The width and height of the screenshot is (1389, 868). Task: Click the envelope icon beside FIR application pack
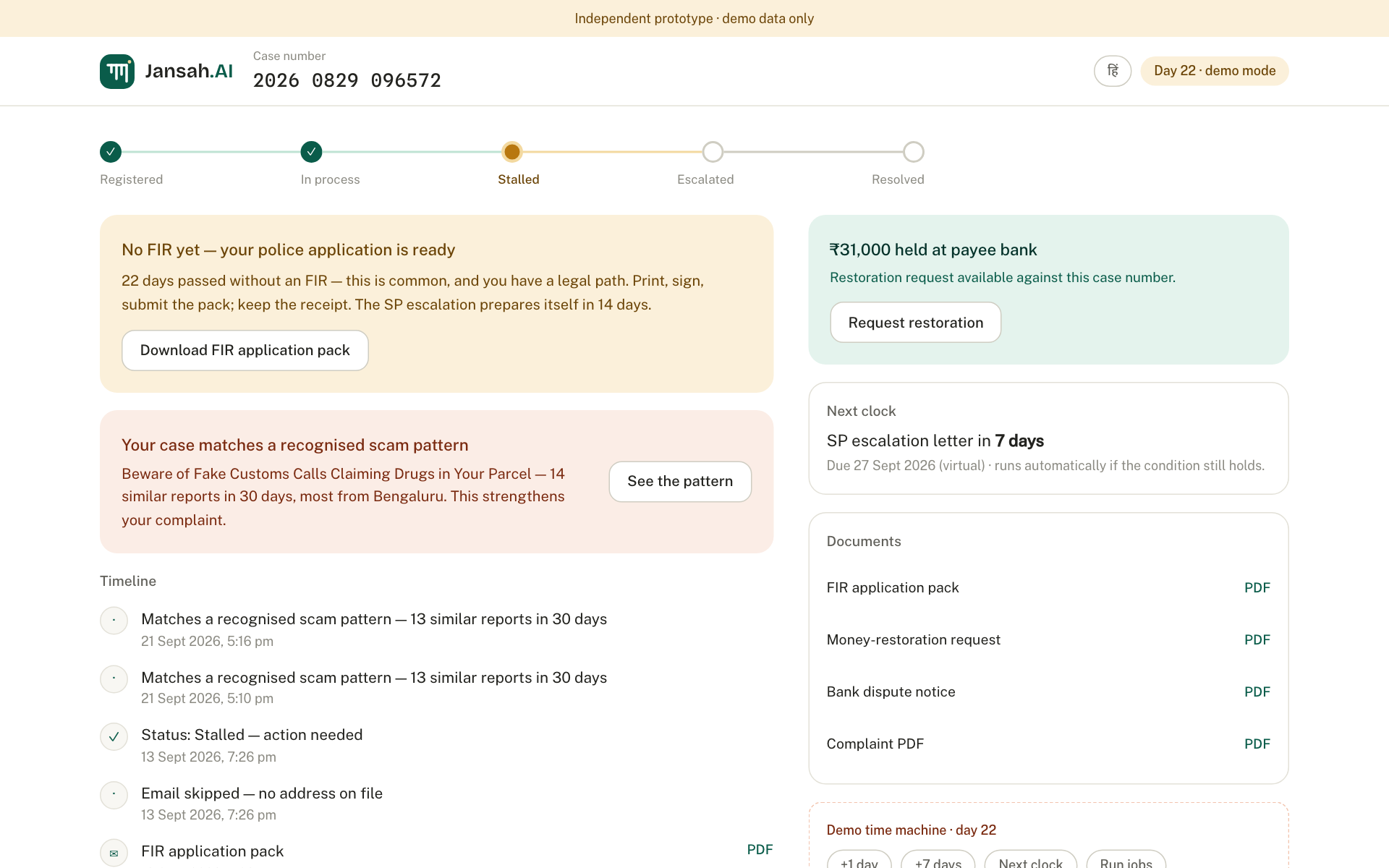[114, 854]
